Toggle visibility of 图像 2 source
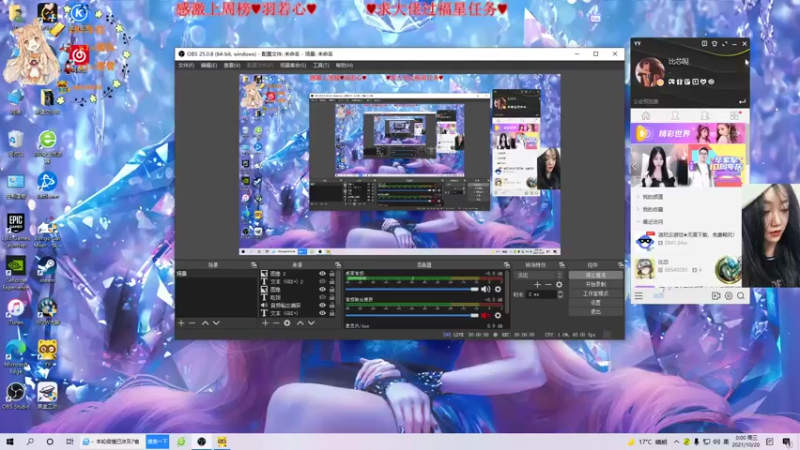This screenshot has height=450, width=800. coord(322,274)
